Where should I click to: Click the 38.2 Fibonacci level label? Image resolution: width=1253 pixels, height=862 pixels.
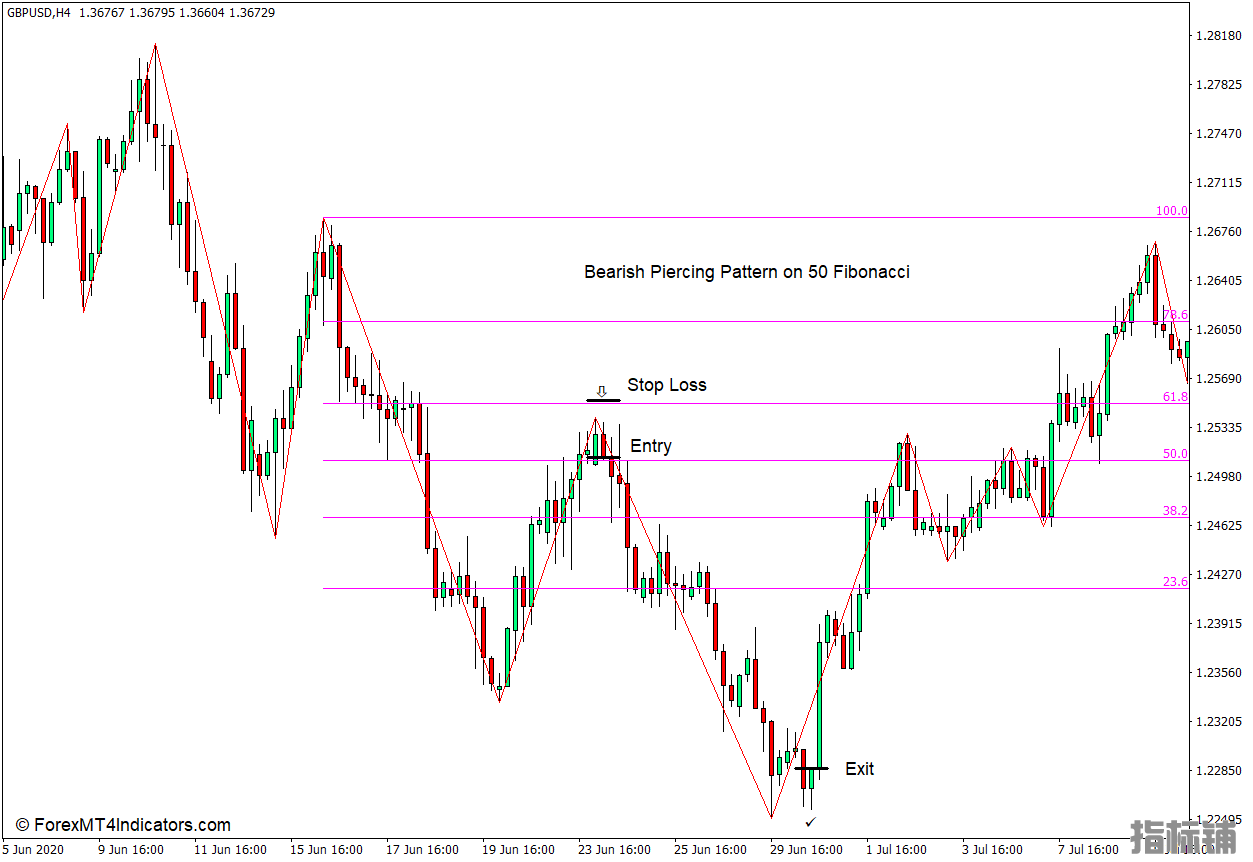(x=1176, y=511)
